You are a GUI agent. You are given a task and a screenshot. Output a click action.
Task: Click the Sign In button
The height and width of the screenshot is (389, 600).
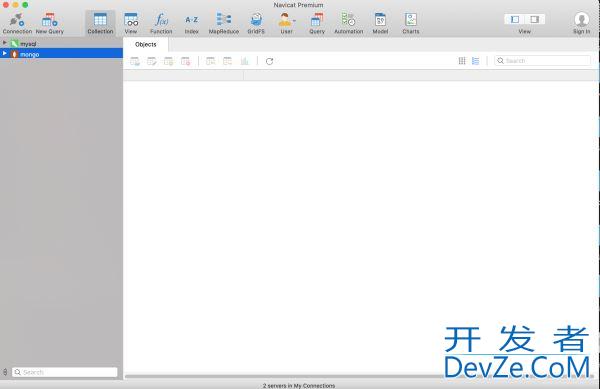(581, 23)
